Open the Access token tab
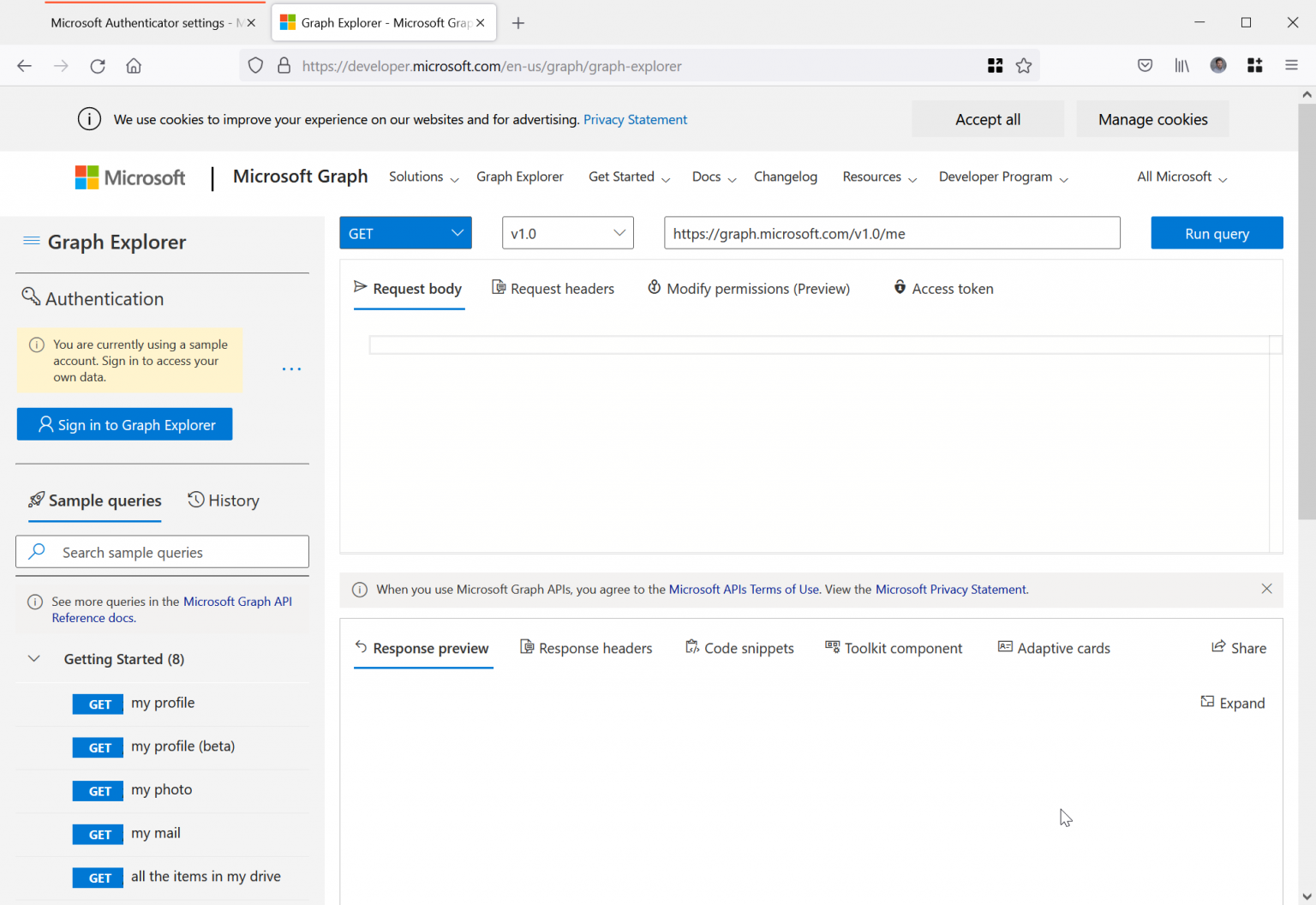The width and height of the screenshot is (1316, 905). pos(943,288)
